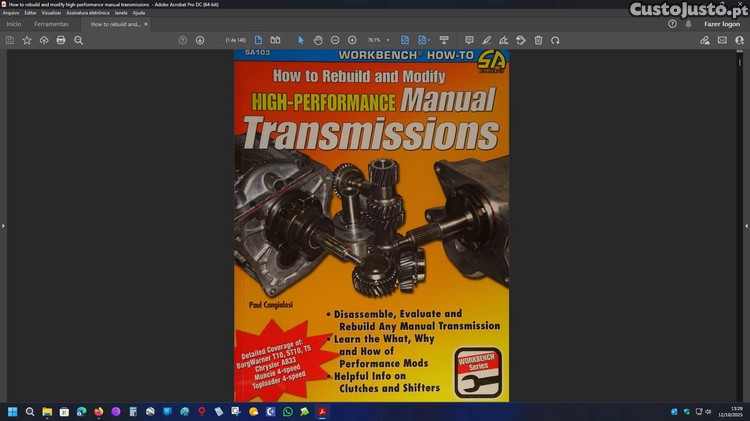Select the highlight text pen tool
The width and height of the screenshot is (750, 421).
point(486,40)
